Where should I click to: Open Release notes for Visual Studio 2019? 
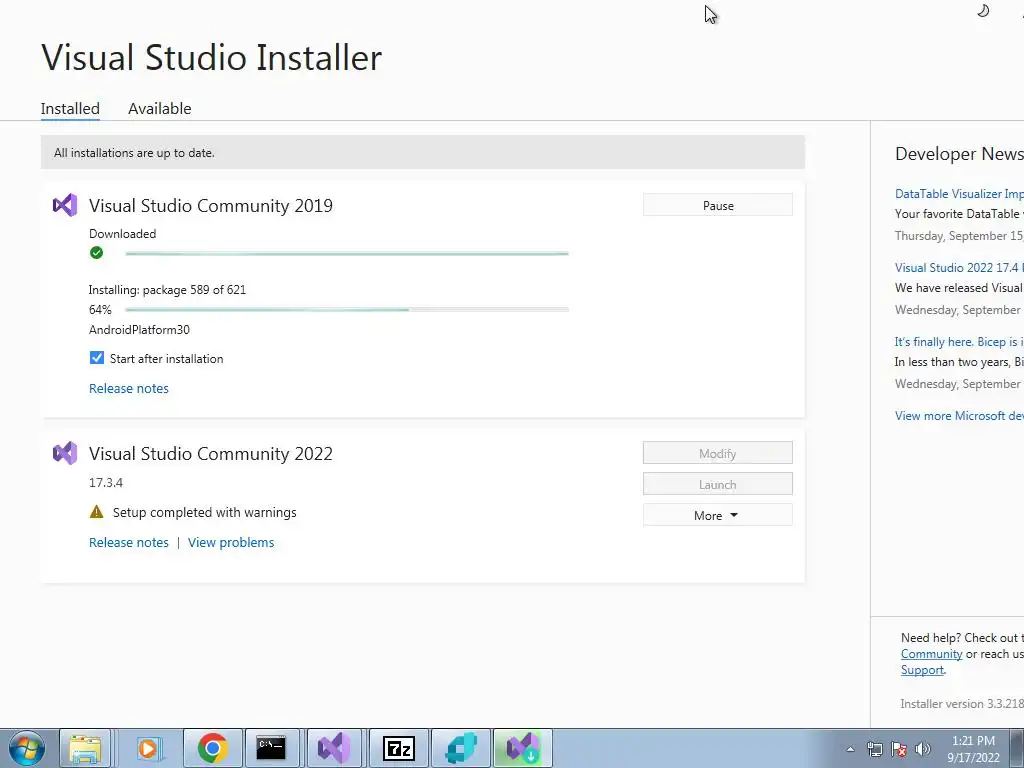point(129,389)
